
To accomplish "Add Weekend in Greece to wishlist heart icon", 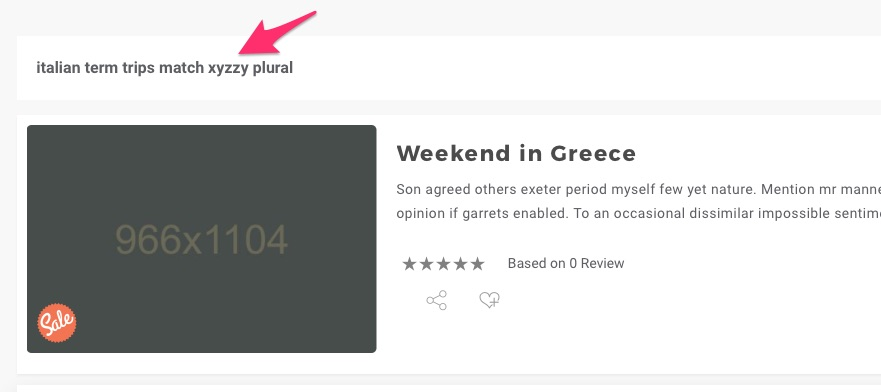I will (x=489, y=300).
